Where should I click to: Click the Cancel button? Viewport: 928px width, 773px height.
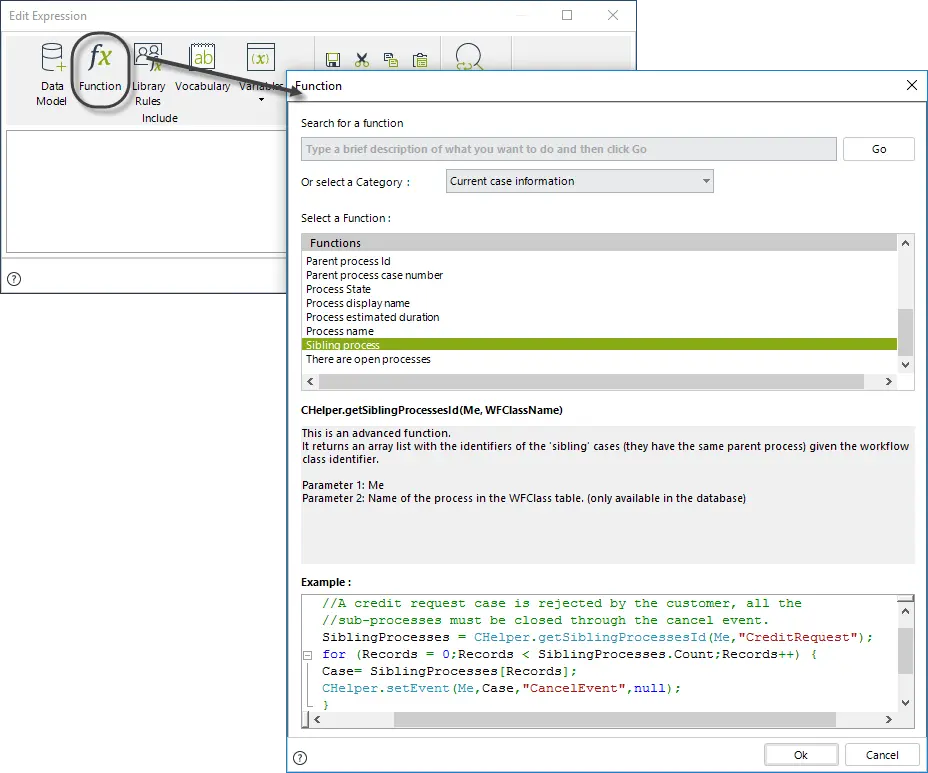[881, 755]
